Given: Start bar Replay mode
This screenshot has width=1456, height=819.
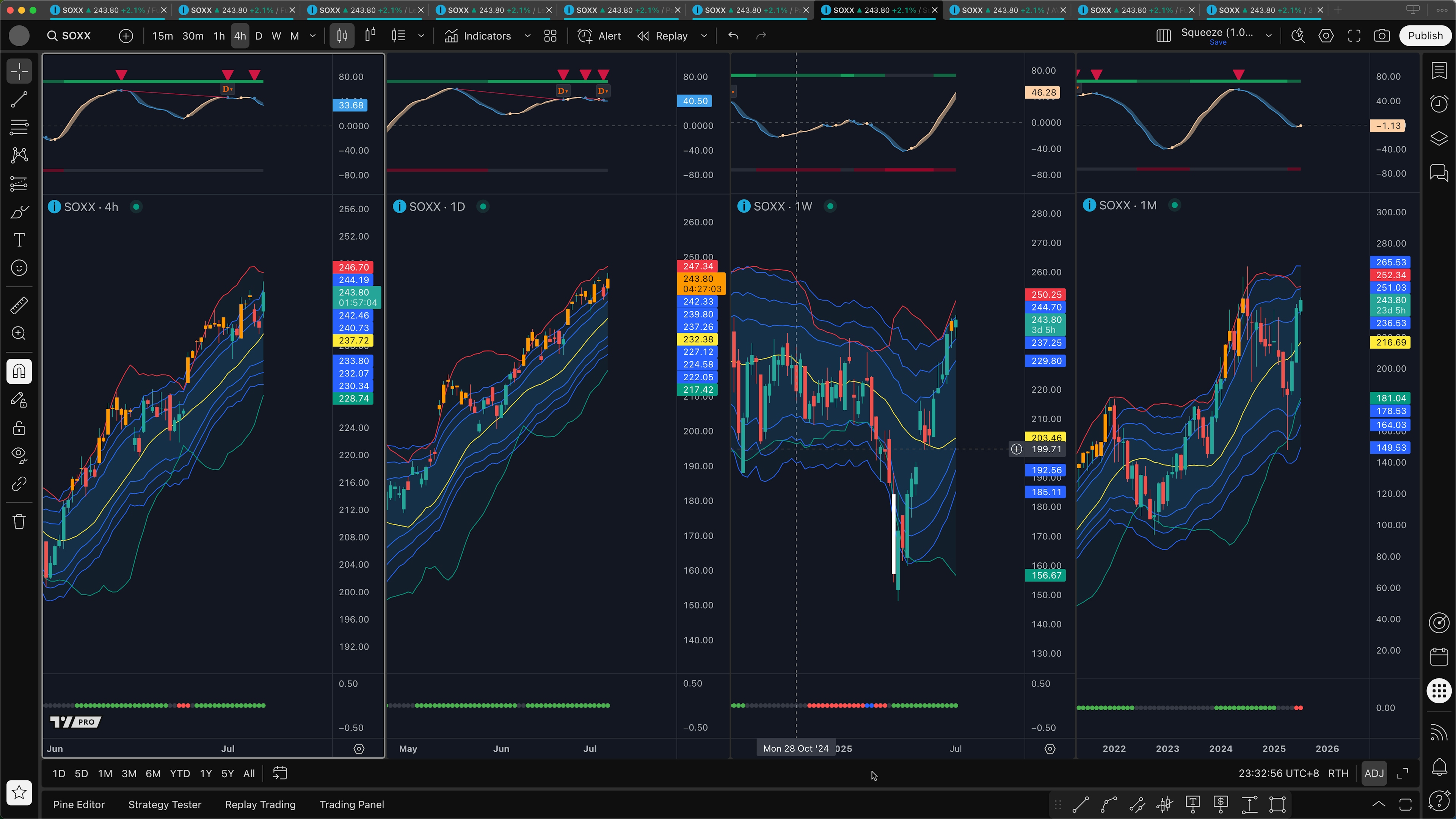Looking at the screenshot, I should pyautogui.click(x=662, y=36).
